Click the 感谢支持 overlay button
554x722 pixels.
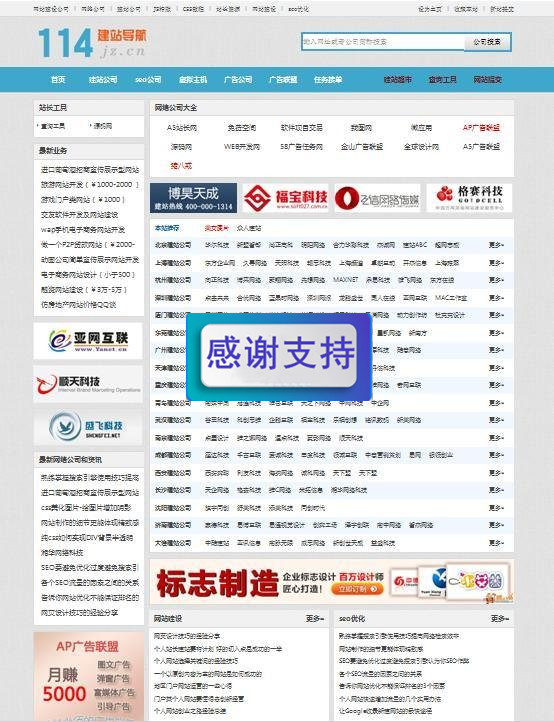coord(279,355)
